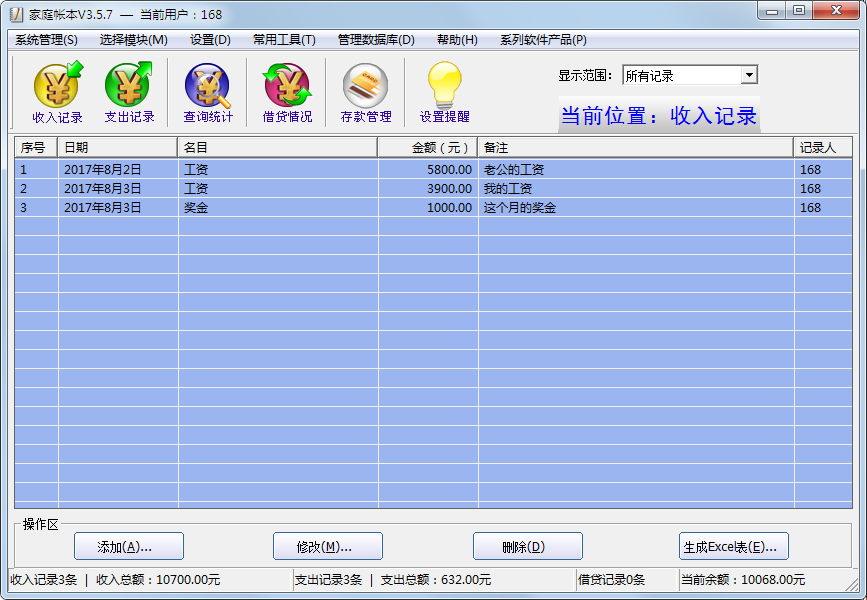
Task: Open the 设置提醒 reminder lightbulb icon
Action: click(x=445, y=92)
